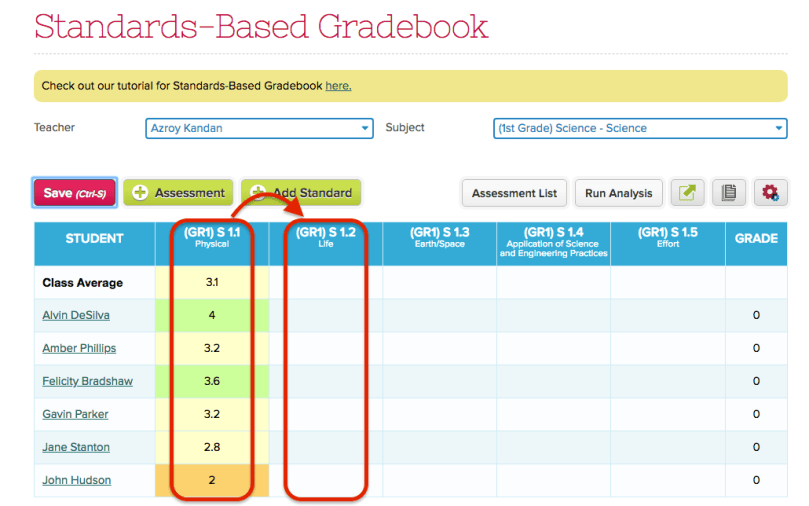This screenshot has width=809, height=506.
Task: Click Alvin DeSilva's score 4 cell
Action: point(212,315)
